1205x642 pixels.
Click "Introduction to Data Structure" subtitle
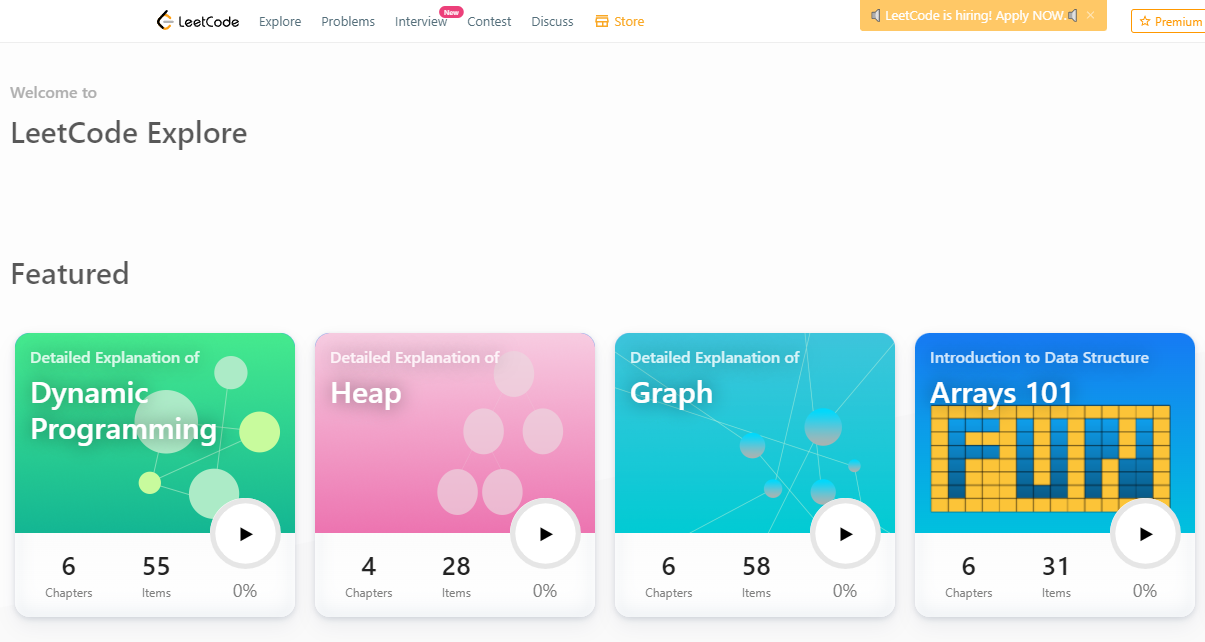coord(1039,357)
